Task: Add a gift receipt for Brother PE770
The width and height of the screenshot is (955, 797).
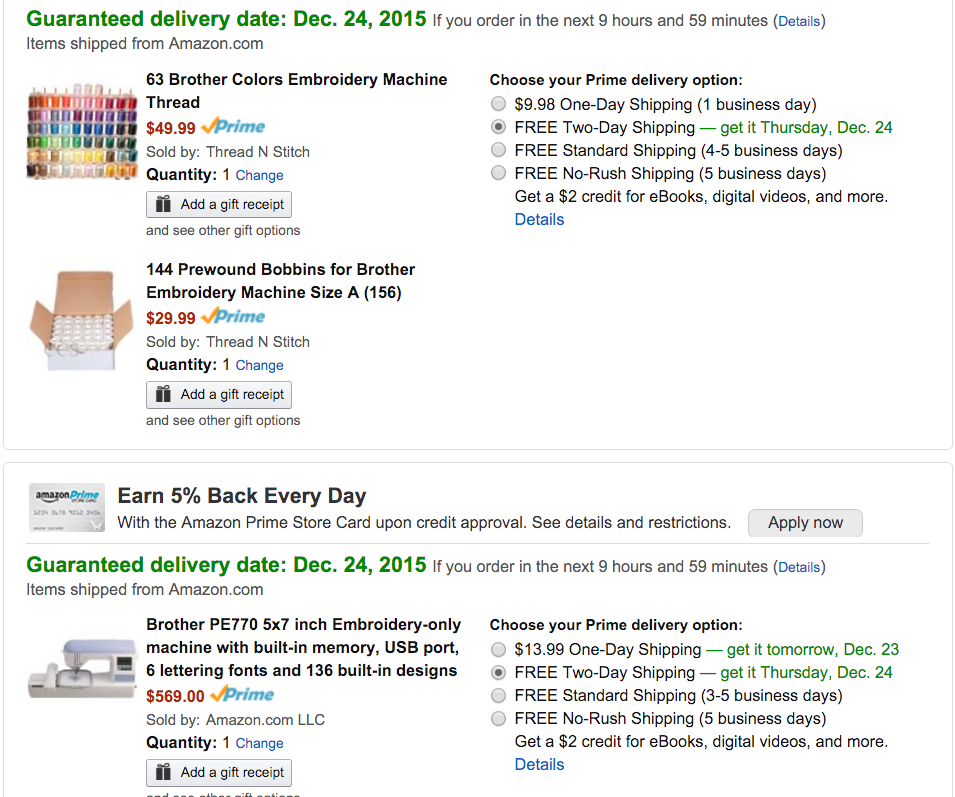Action: coord(219,772)
